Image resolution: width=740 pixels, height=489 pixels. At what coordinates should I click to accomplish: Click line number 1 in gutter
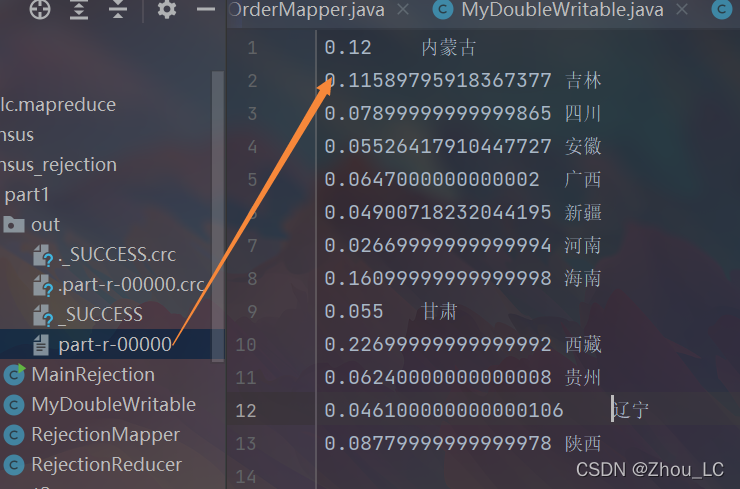(x=252, y=48)
